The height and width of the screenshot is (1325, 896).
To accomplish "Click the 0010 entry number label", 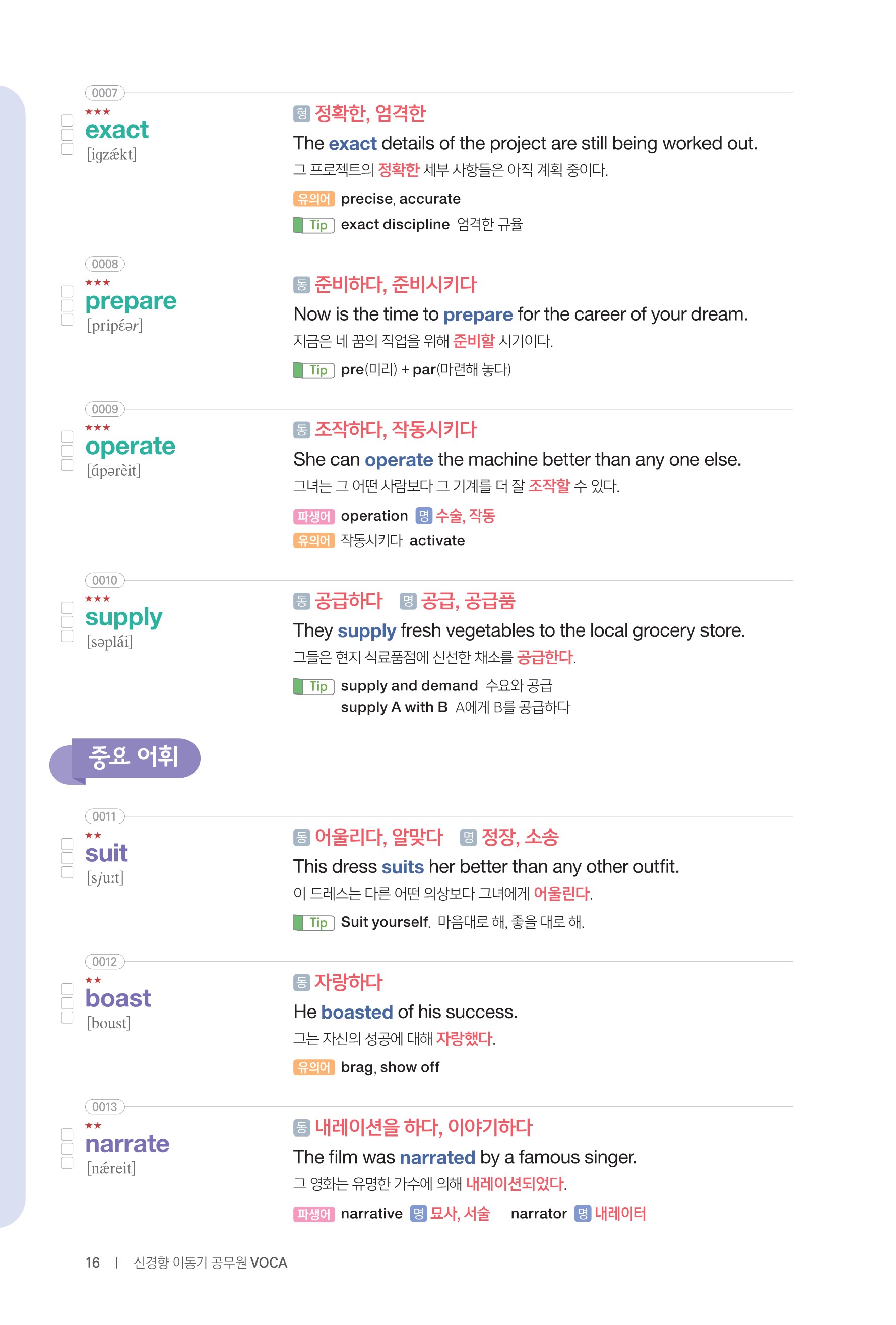I will [105, 581].
